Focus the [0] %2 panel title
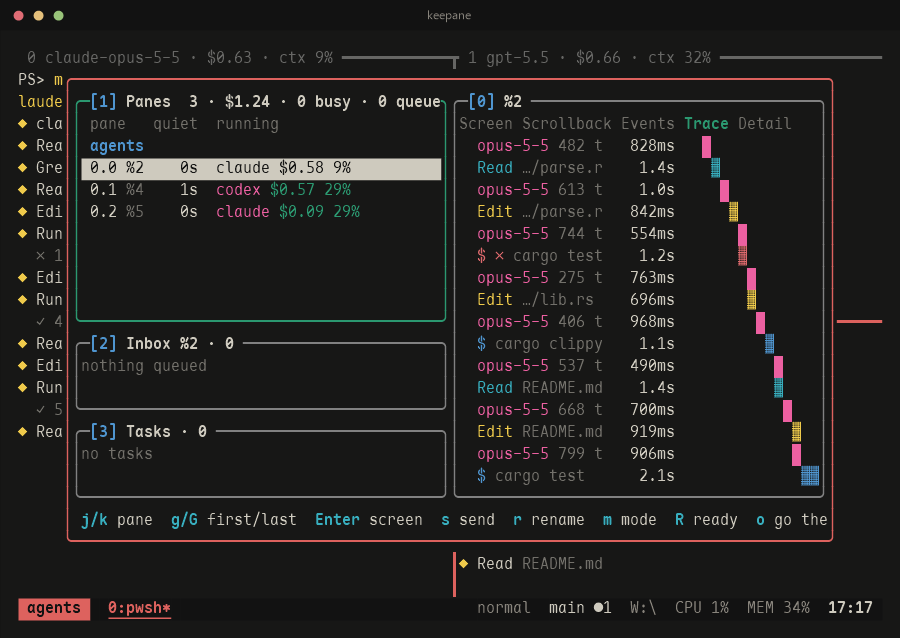Screen dimensions: 900x638 tap(495, 102)
